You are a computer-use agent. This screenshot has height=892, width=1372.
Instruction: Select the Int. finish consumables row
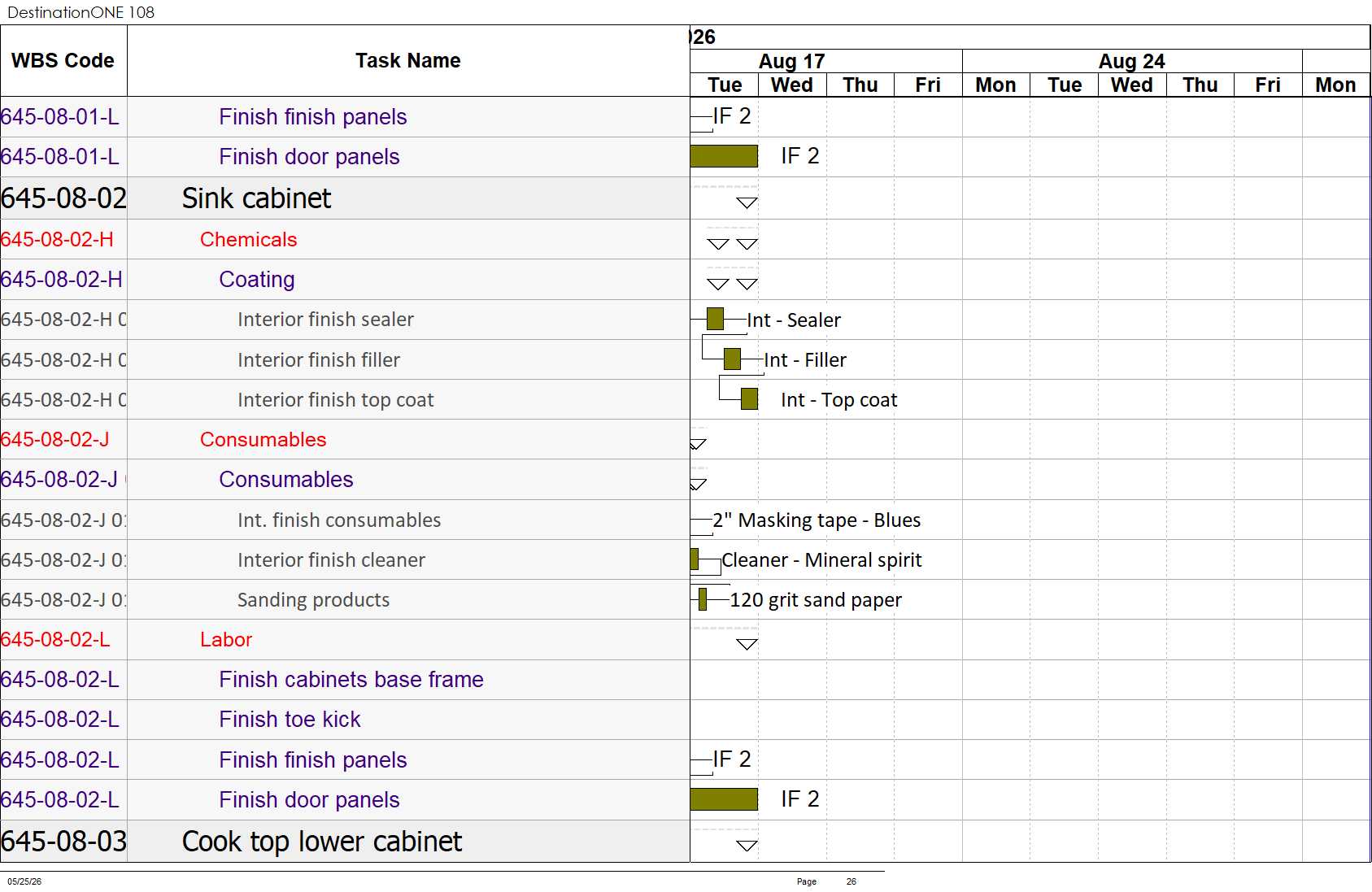(x=345, y=520)
